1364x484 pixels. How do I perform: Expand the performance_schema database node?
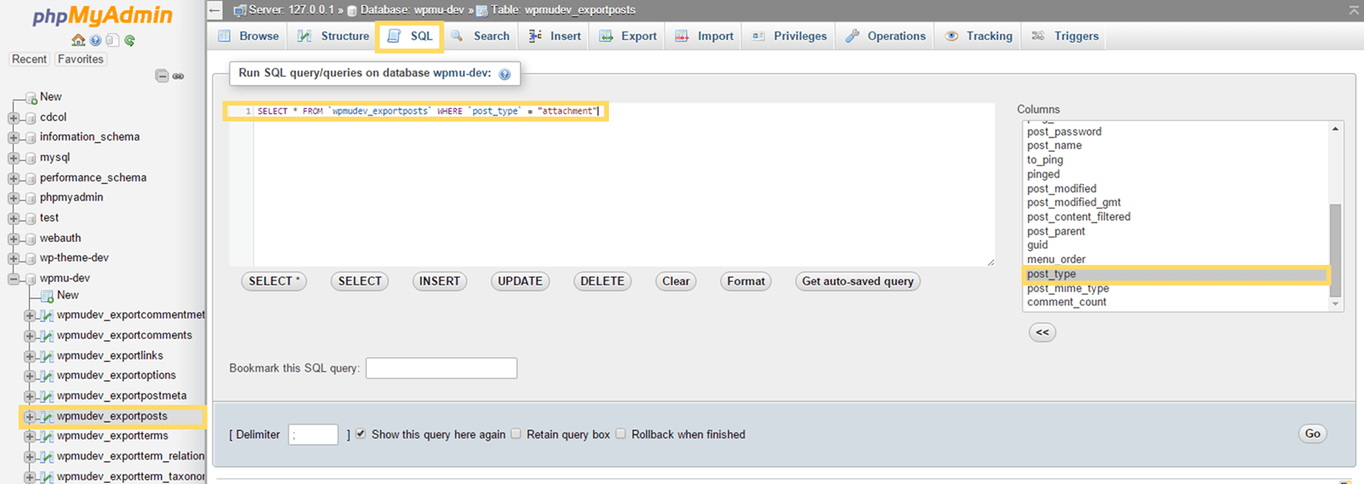(x=13, y=178)
